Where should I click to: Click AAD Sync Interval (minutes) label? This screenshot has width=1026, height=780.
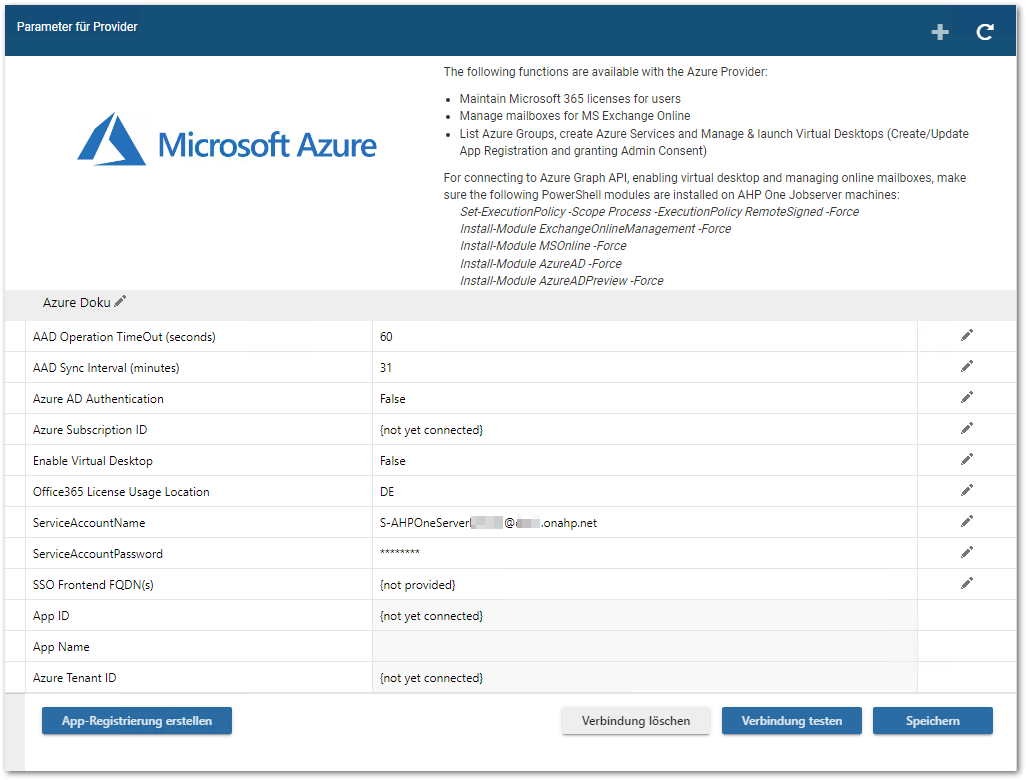pyautogui.click(x=106, y=368)
